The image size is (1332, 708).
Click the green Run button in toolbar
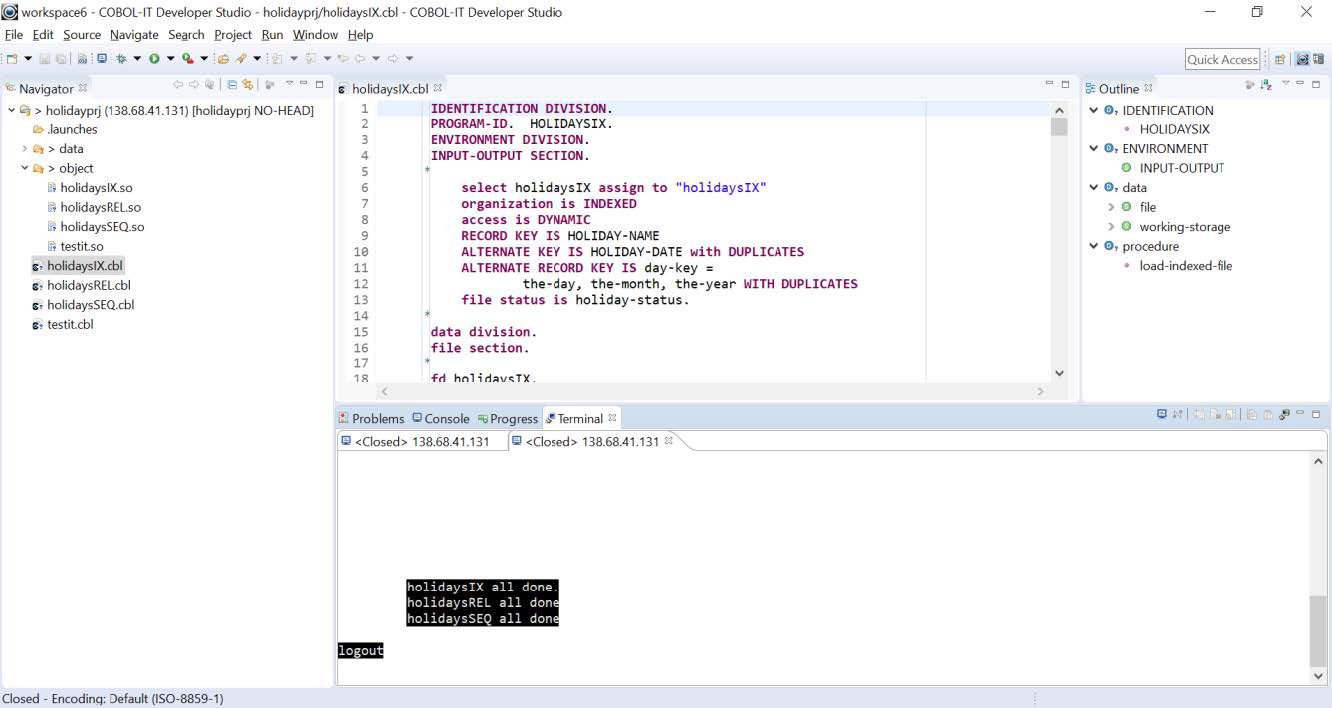coord(154,59)
